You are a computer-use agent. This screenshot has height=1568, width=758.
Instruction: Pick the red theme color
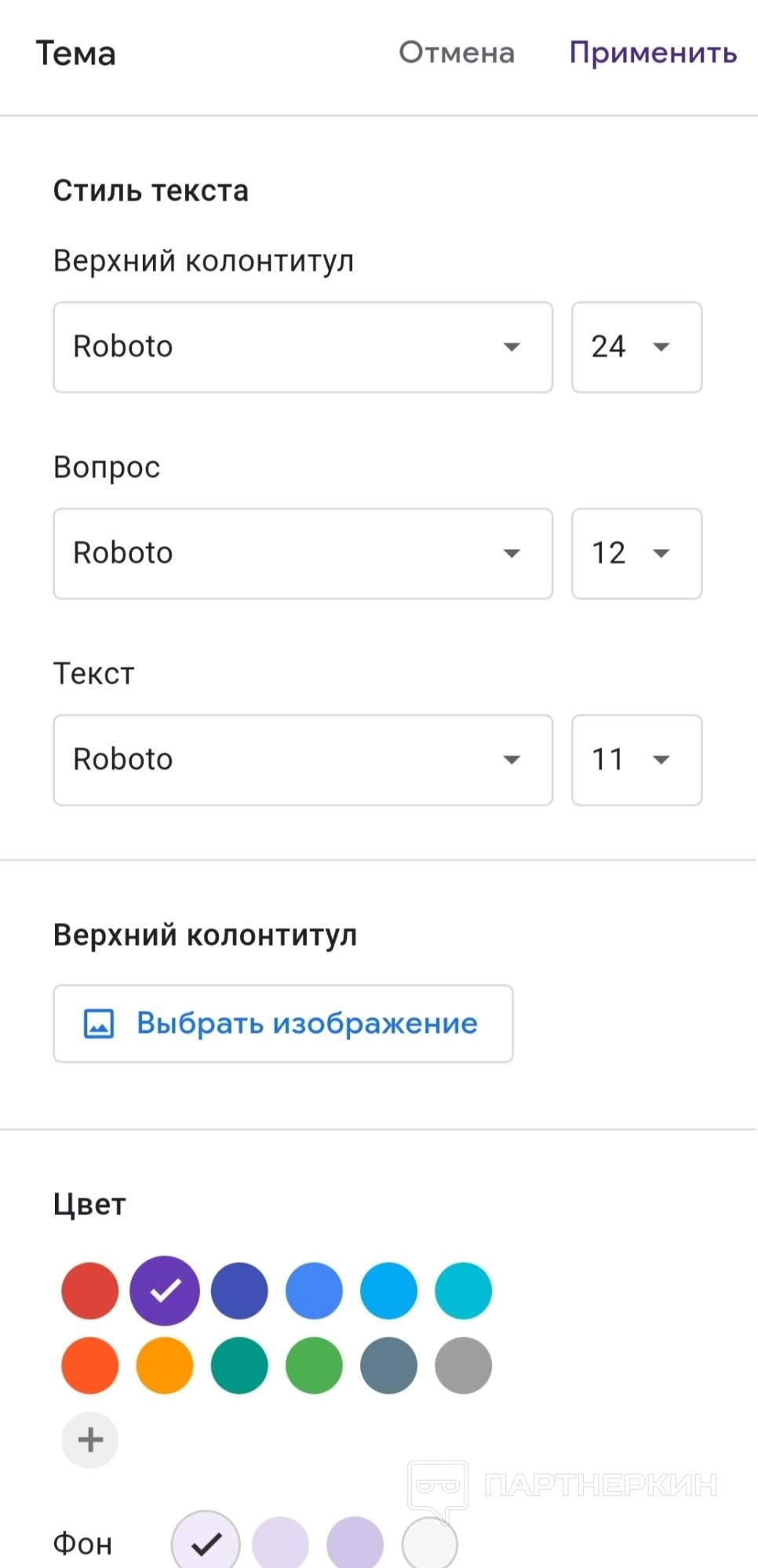pos(90,1290)
